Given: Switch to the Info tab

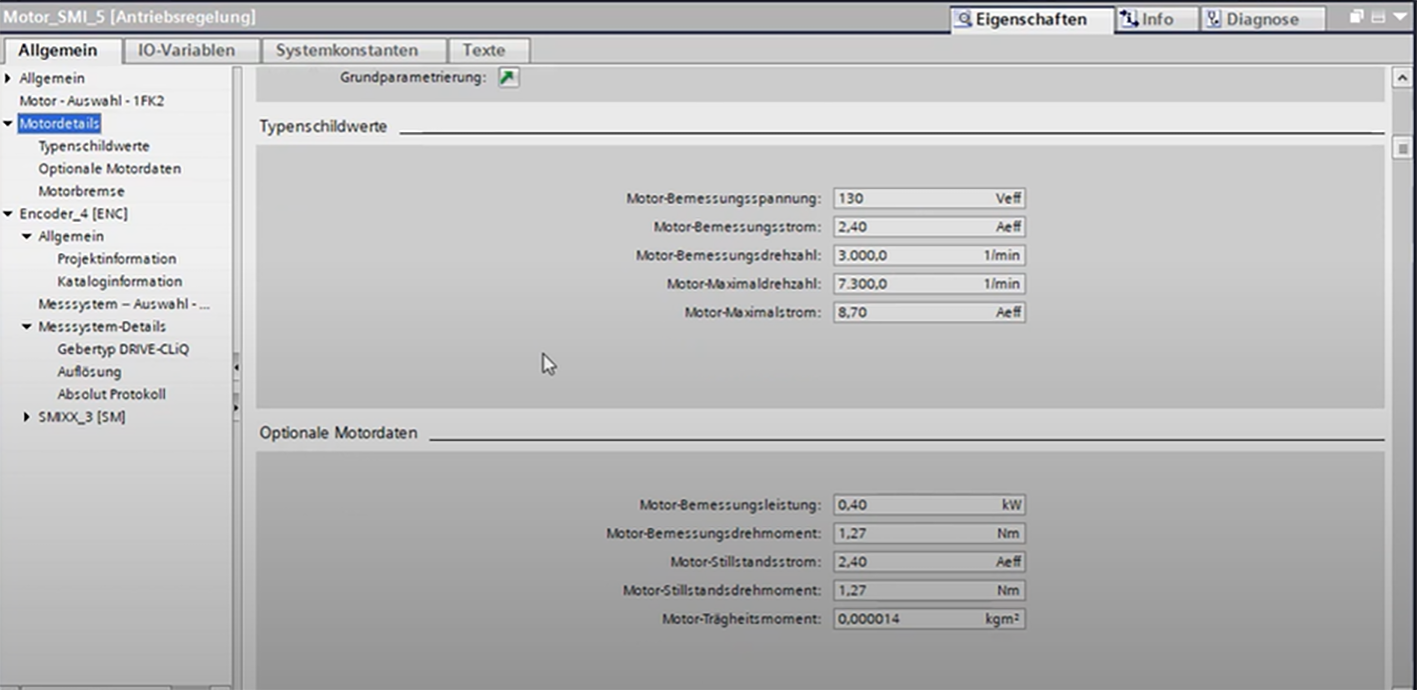Looking at the screenshot, I should [1155, 19].
